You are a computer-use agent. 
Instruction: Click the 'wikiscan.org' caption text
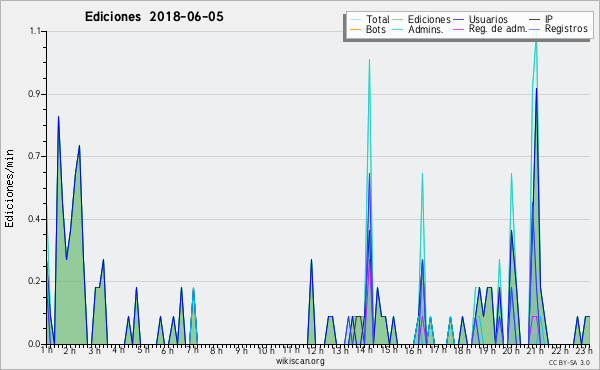[300, 361]
